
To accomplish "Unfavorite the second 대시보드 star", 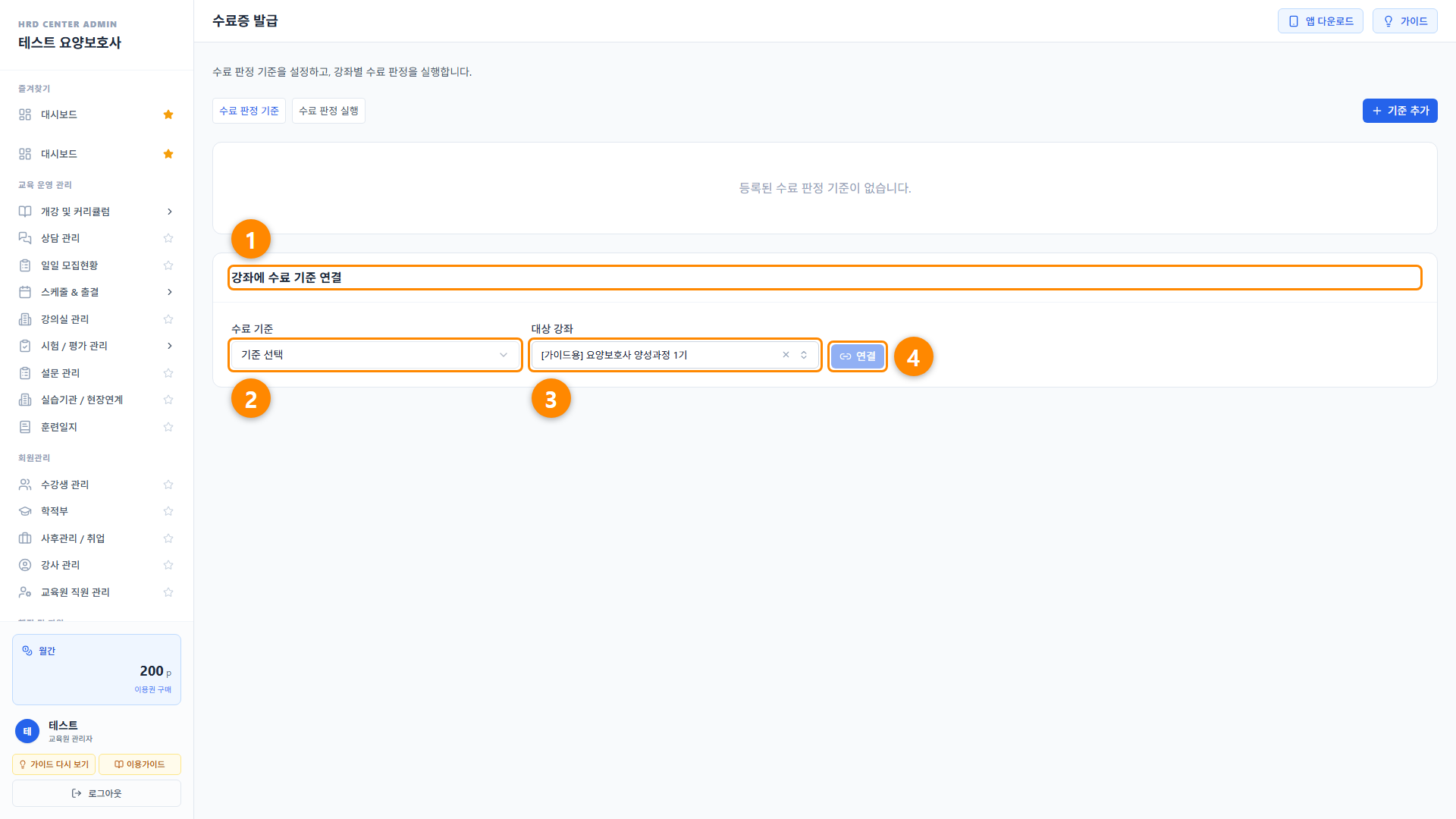I will [x=168, y=154].
